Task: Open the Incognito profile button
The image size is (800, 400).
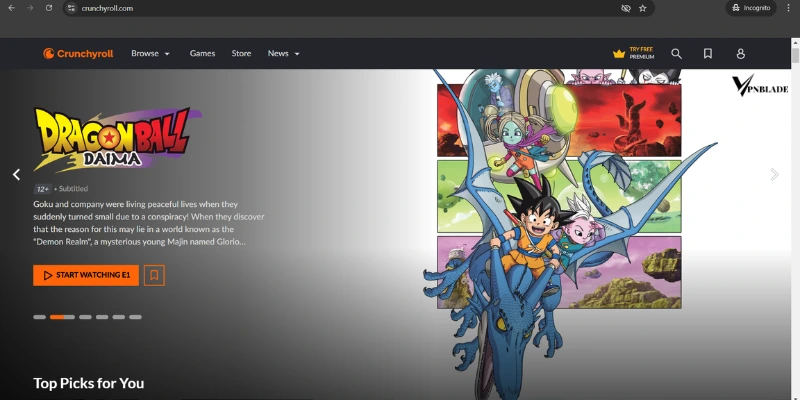Action: pos(751,8)
